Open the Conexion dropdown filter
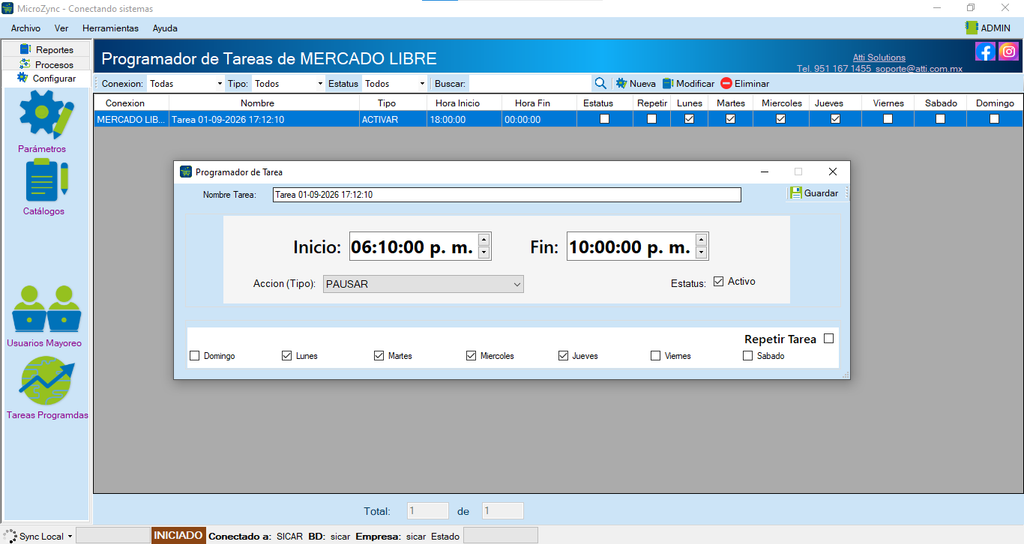1024x544 pixels. pos(185,84)
